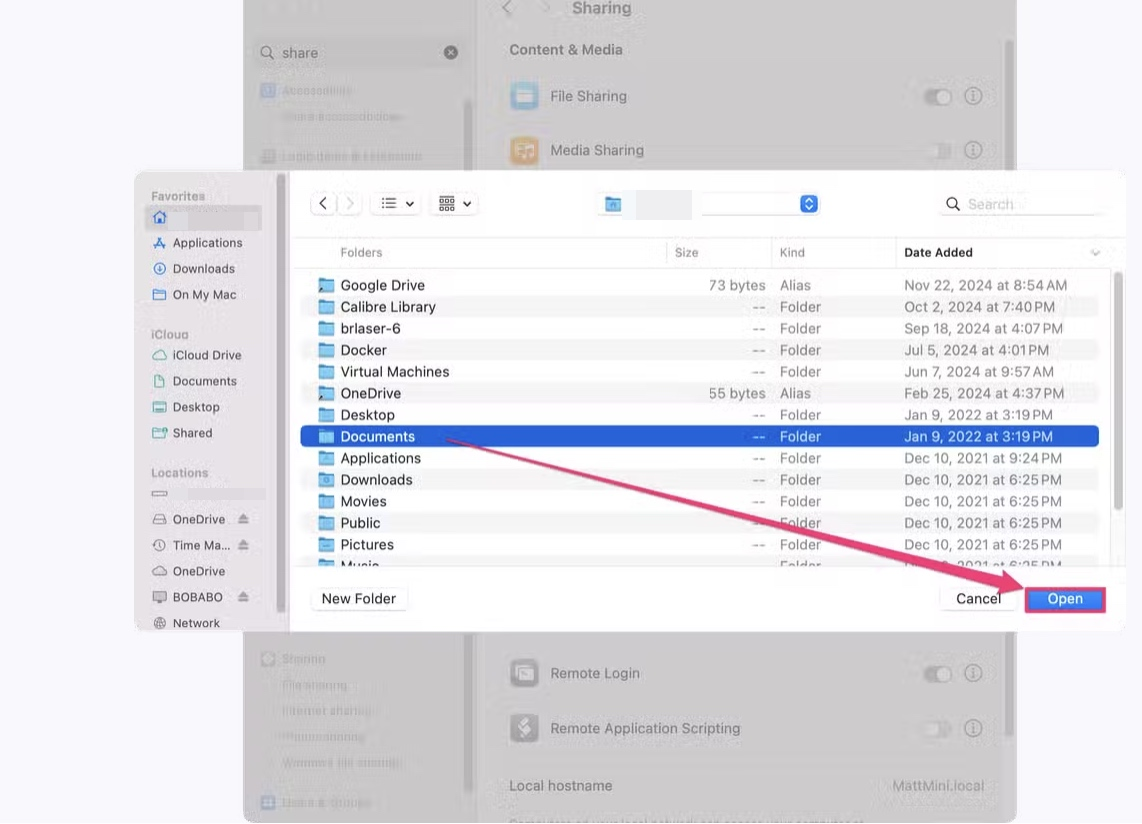The width and height of the screenshot is (1142, 824).
Task: Eject the OneDrive volume in Locations
Action: point(243,519)
